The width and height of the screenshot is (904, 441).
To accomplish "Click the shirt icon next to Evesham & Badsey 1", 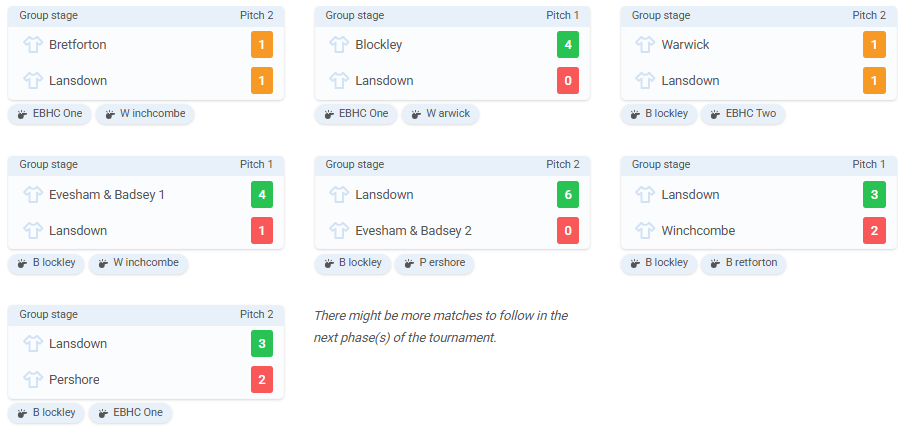I will (x=33, y=195).
